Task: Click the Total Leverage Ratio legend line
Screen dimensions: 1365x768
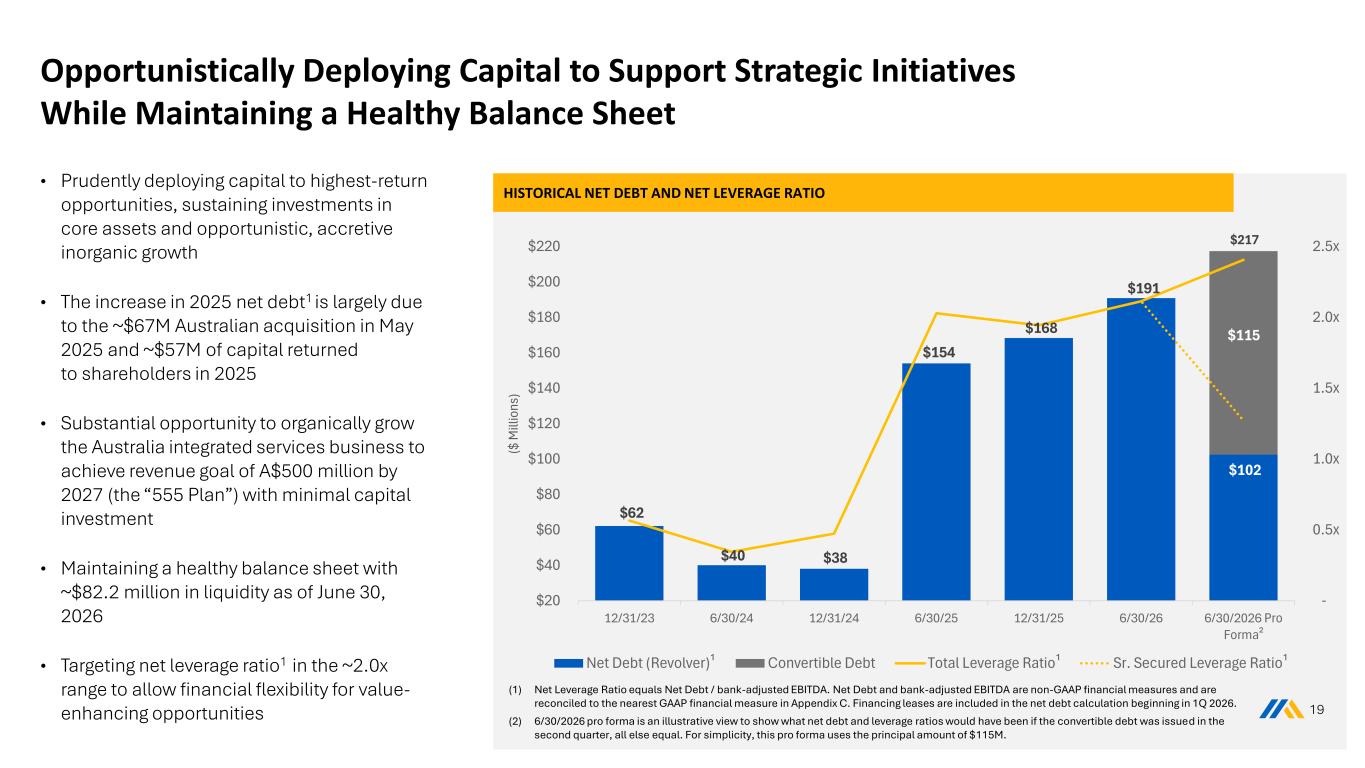Action: [909, 663]
